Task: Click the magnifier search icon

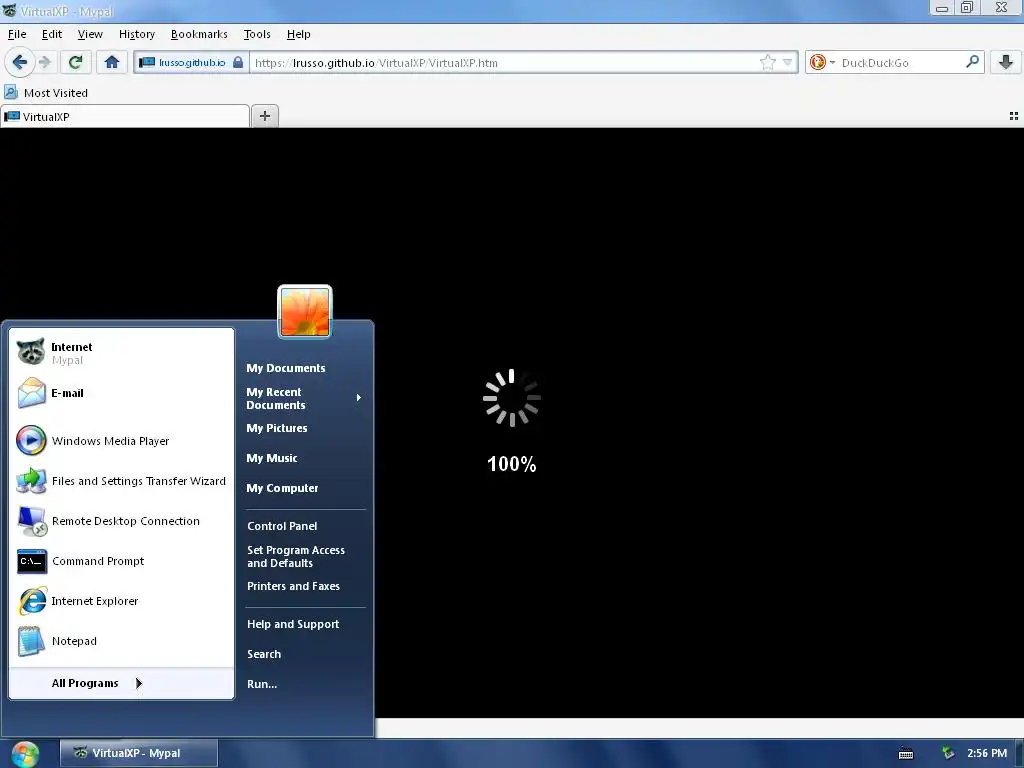Action: pyautogui.click(x=972, y=62)
